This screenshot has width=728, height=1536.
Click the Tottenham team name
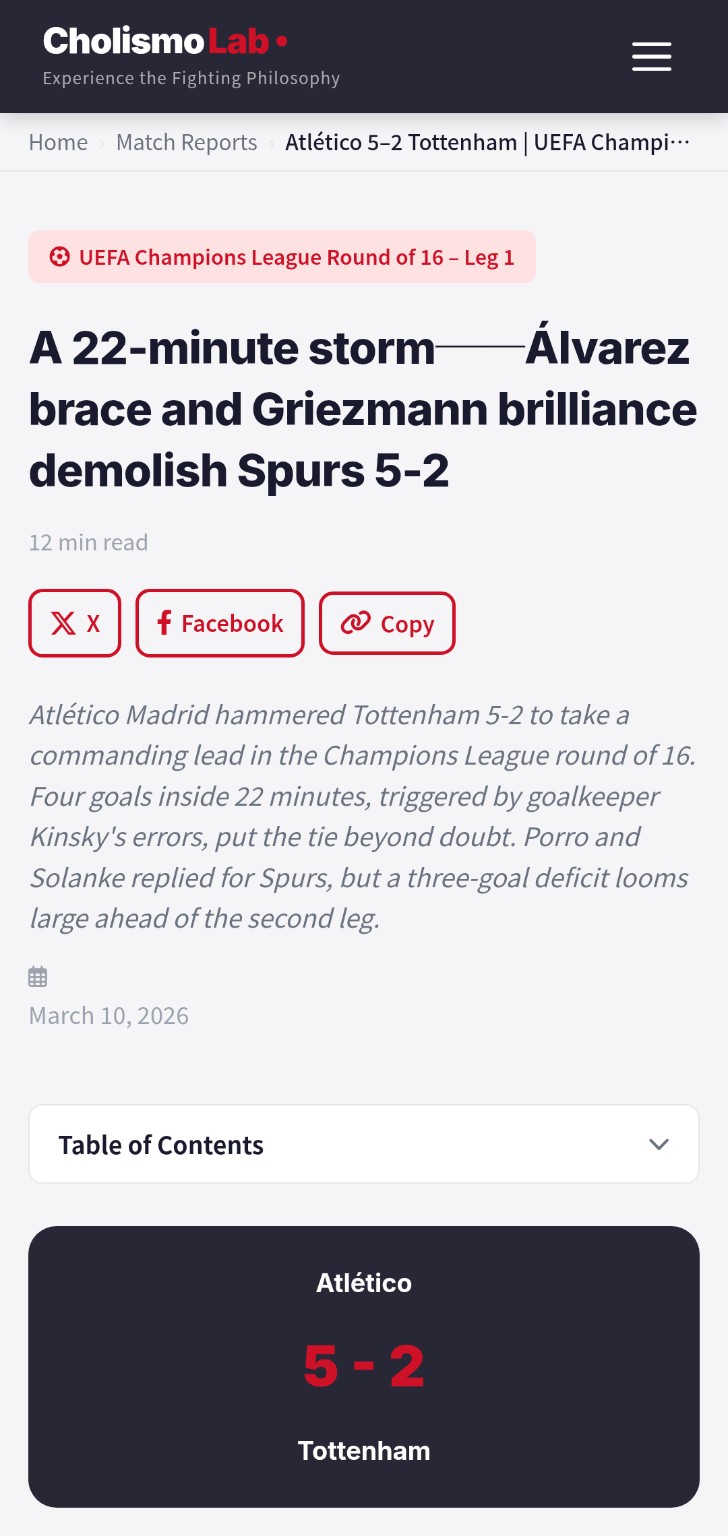coord(364,1450)
